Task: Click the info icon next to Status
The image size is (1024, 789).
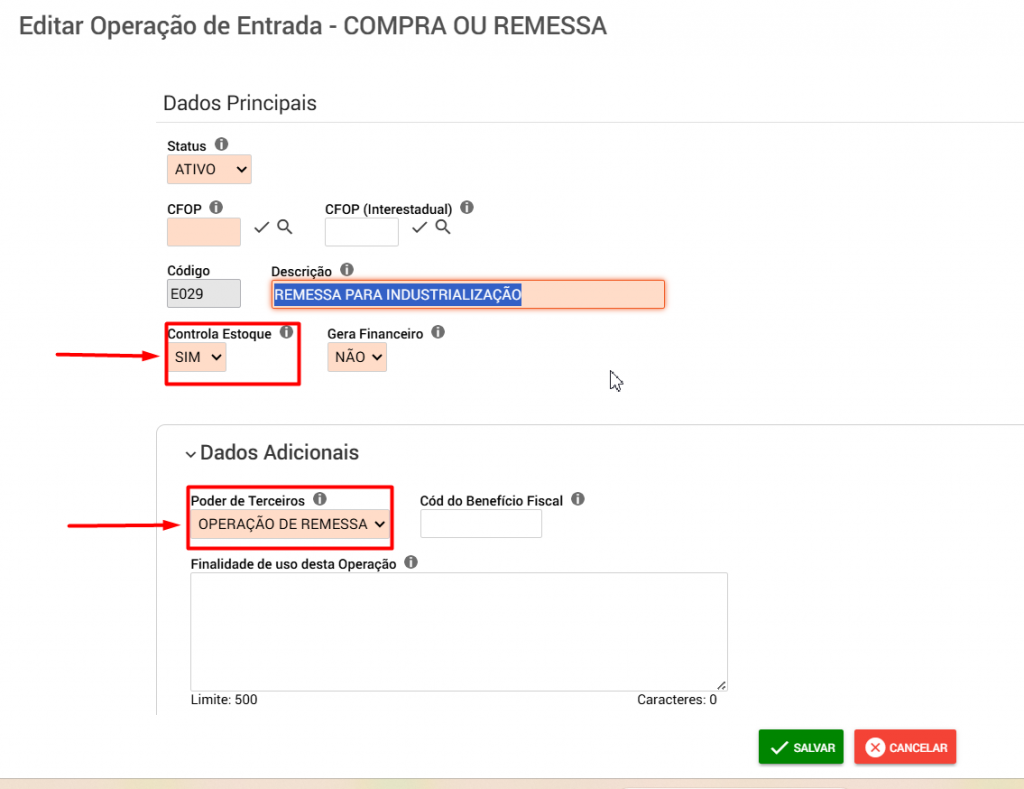Action: point(221,144)
